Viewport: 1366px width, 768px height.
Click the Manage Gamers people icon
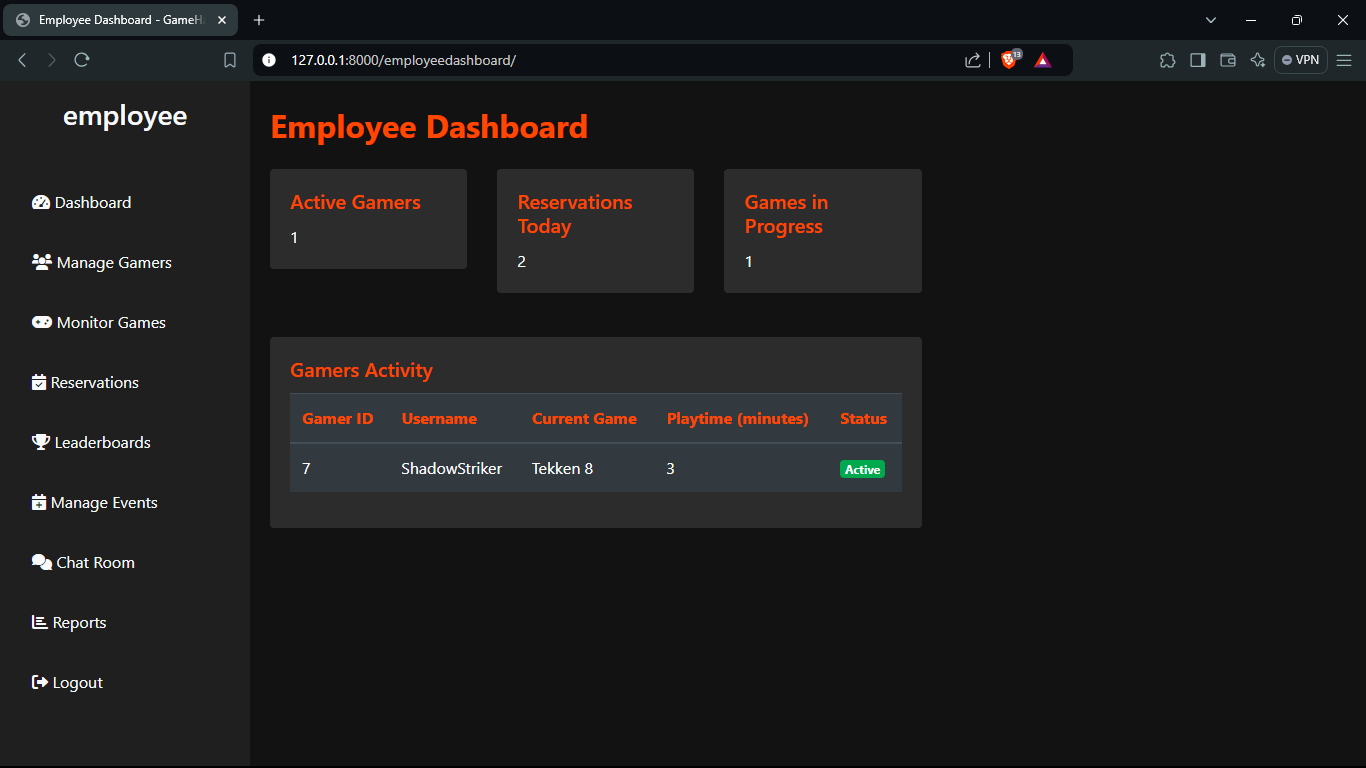point(42,262)
